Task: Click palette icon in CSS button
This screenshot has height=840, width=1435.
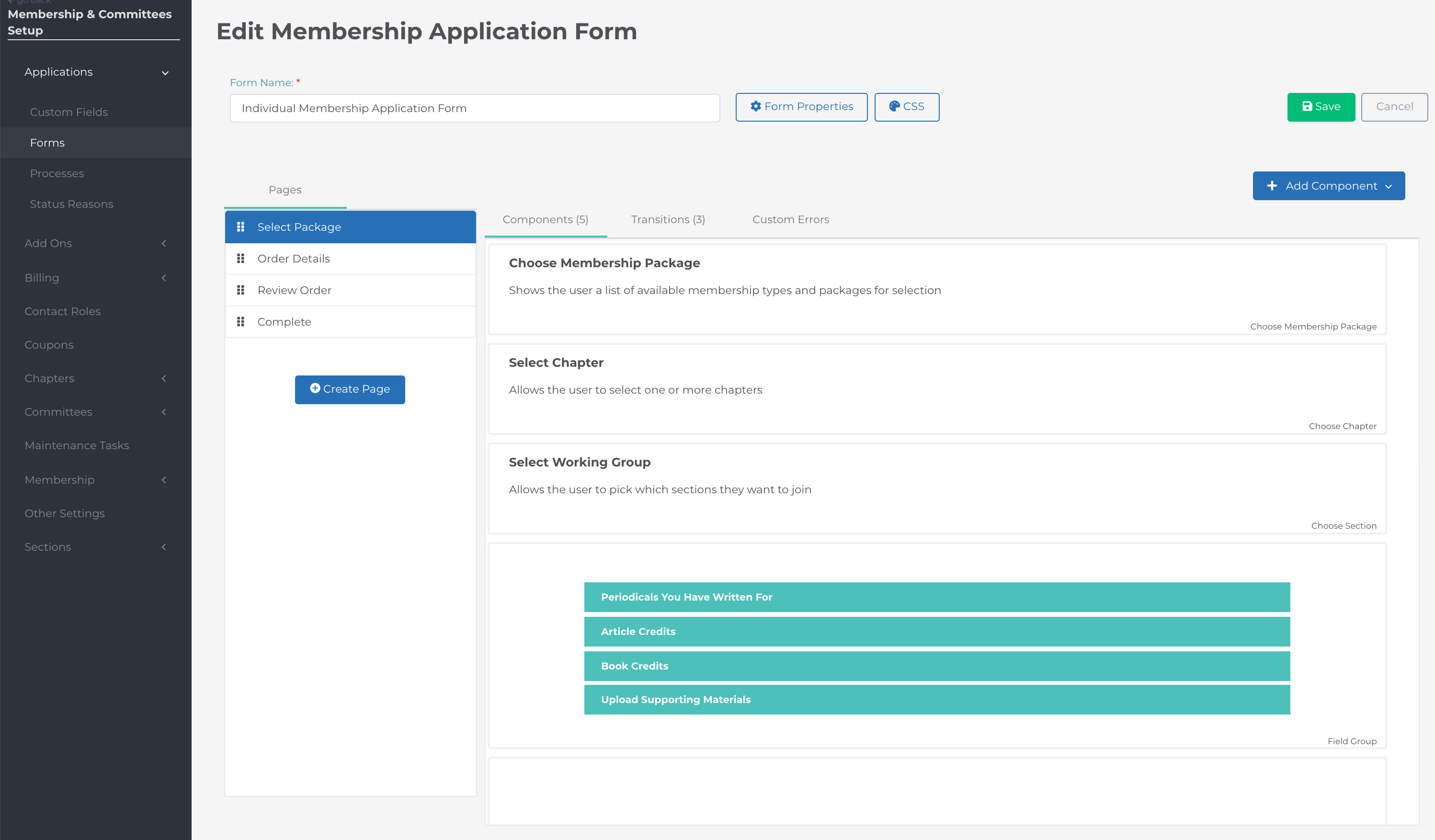Action: (x=894, y=106)
